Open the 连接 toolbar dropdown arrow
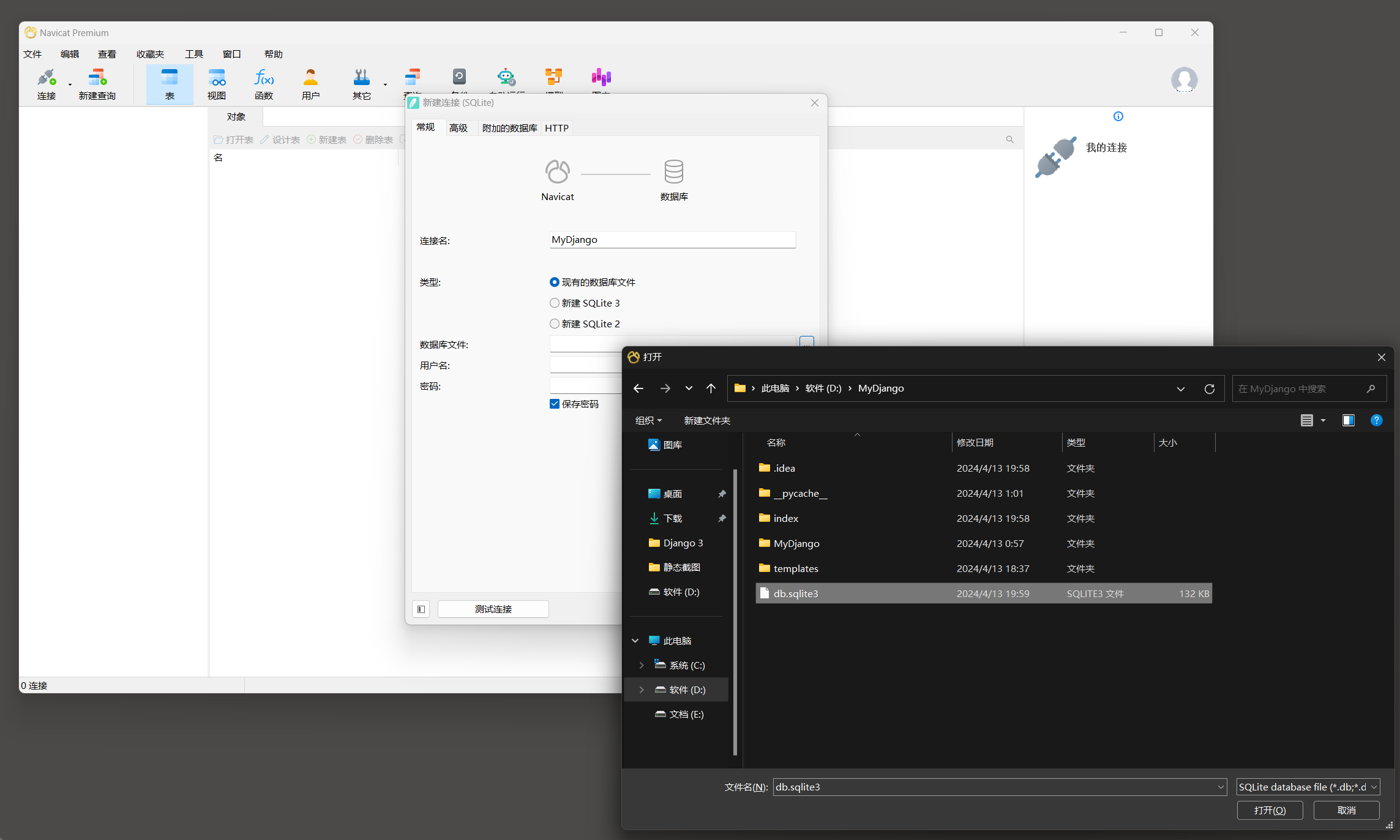The image size is (1400, 840). [70, 84]
